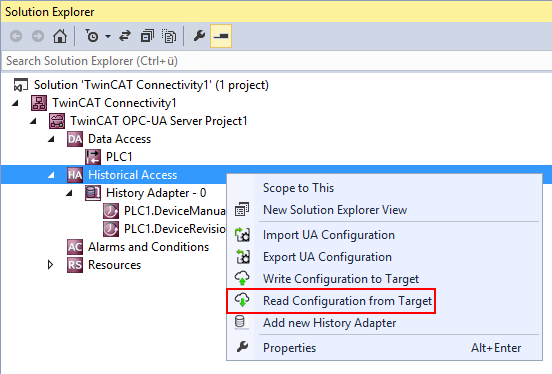
Task: Click the History Adapter database icon
Action: pyautogui.click(x=93, y=193)
